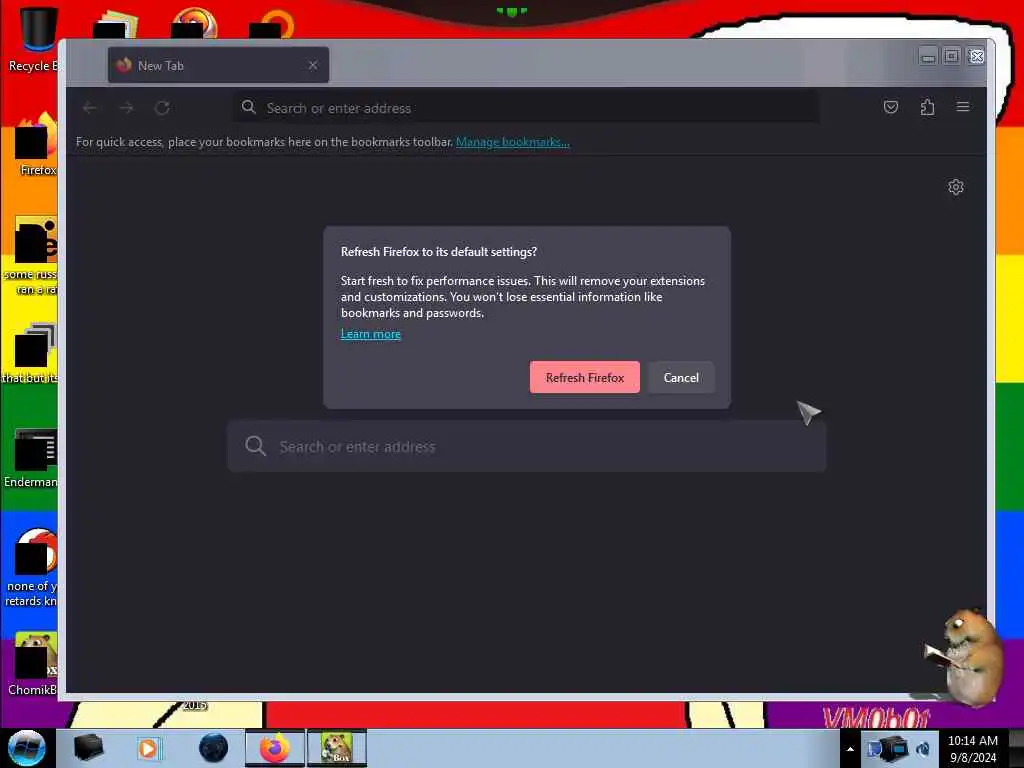Focus the top address bar
Screen dimensions: 1024x768
pyautogui.click(x=526, y=108)
